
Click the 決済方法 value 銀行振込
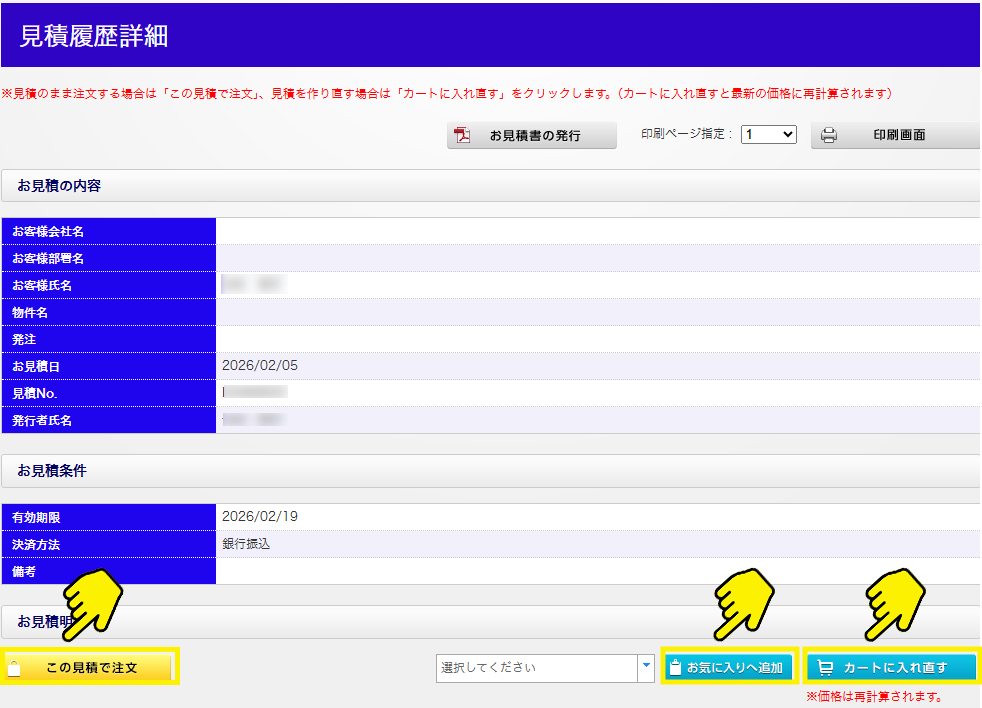(x=246, y=544)
